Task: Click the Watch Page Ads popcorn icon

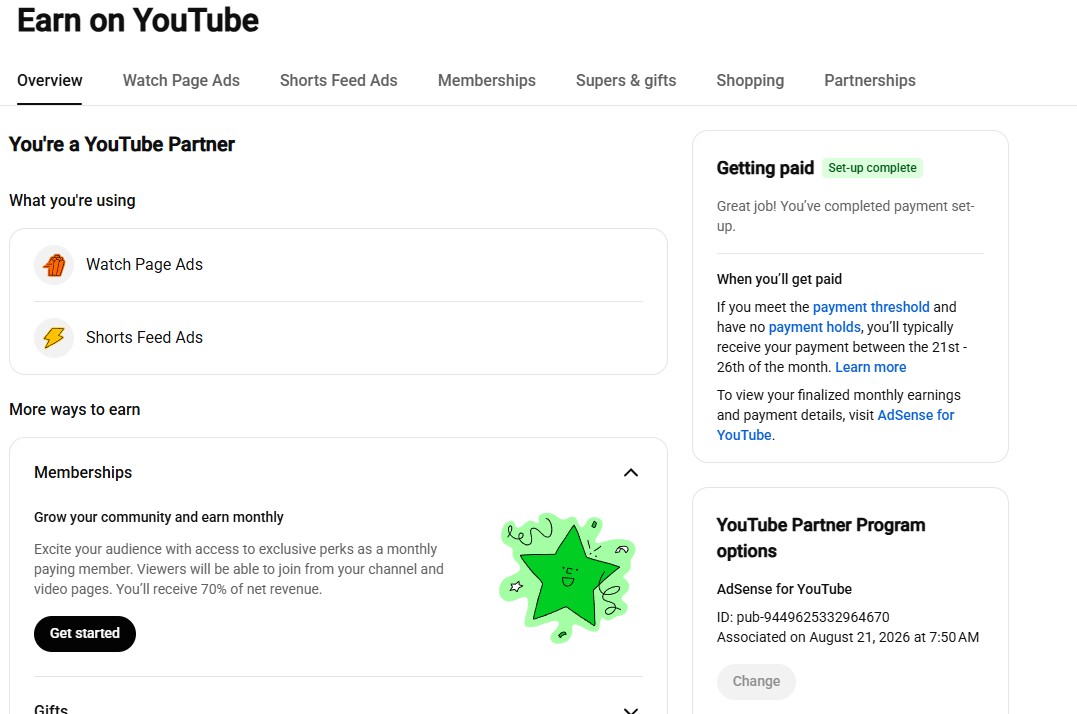Action: click(x=54, y=265)
